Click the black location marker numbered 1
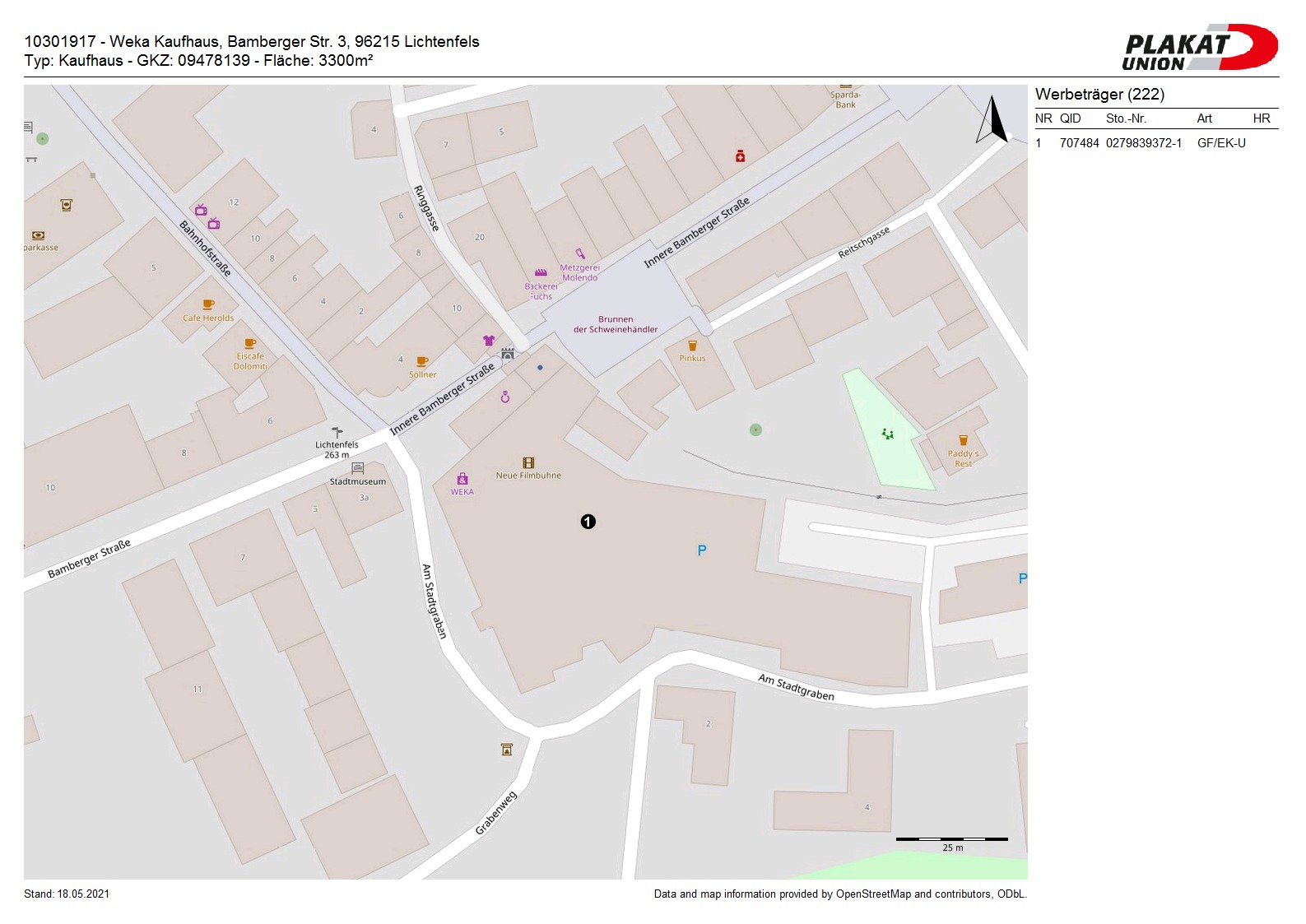This screenshot has width=1306, height=924. [588, 522]
